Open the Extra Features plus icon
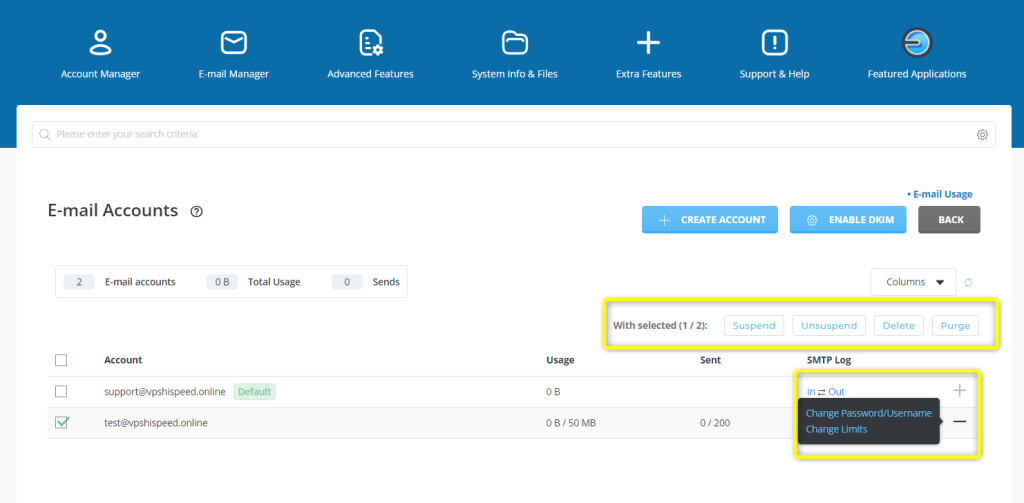This screenshot has width=1024, height=503. pos(649,42)
